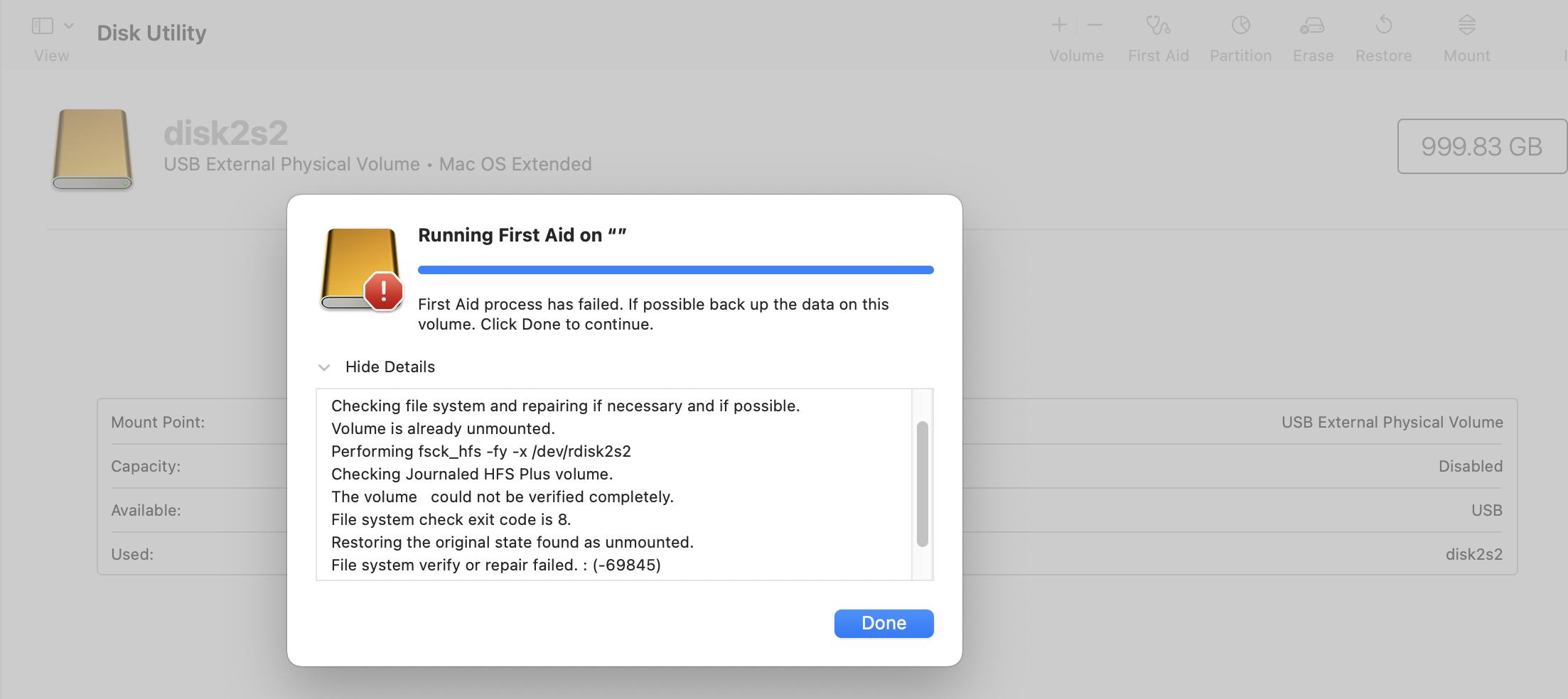Image resolution: width=1568 pixels, height=699 pixels.
Task: Click the Erase drive icon
Action: [x=1312, y=26]
